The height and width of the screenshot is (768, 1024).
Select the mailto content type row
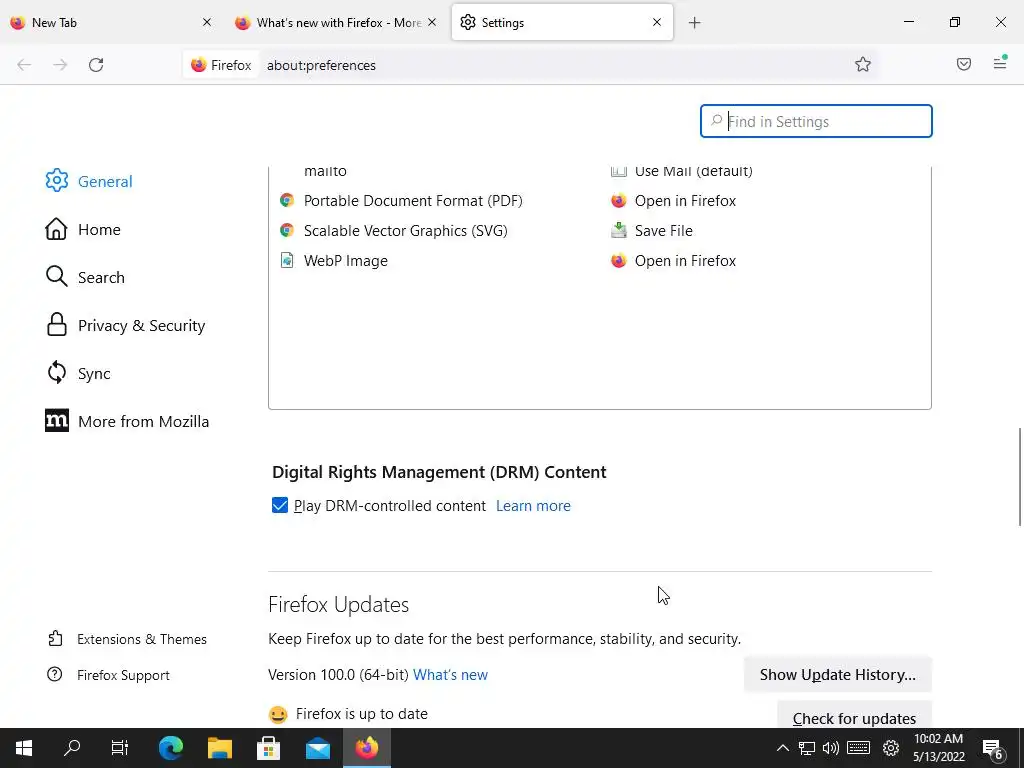pos(600,174)
